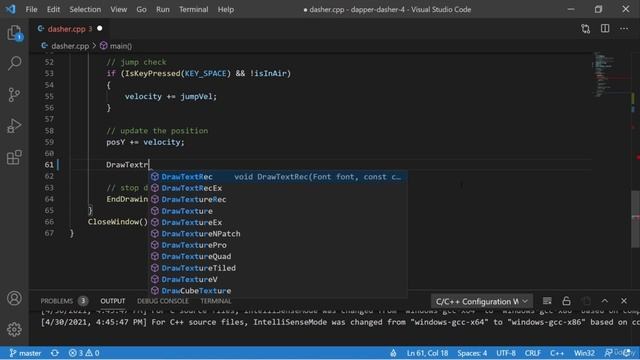Open the View menu
This screenshot has height=360, width=640.
tap(118, 9)
